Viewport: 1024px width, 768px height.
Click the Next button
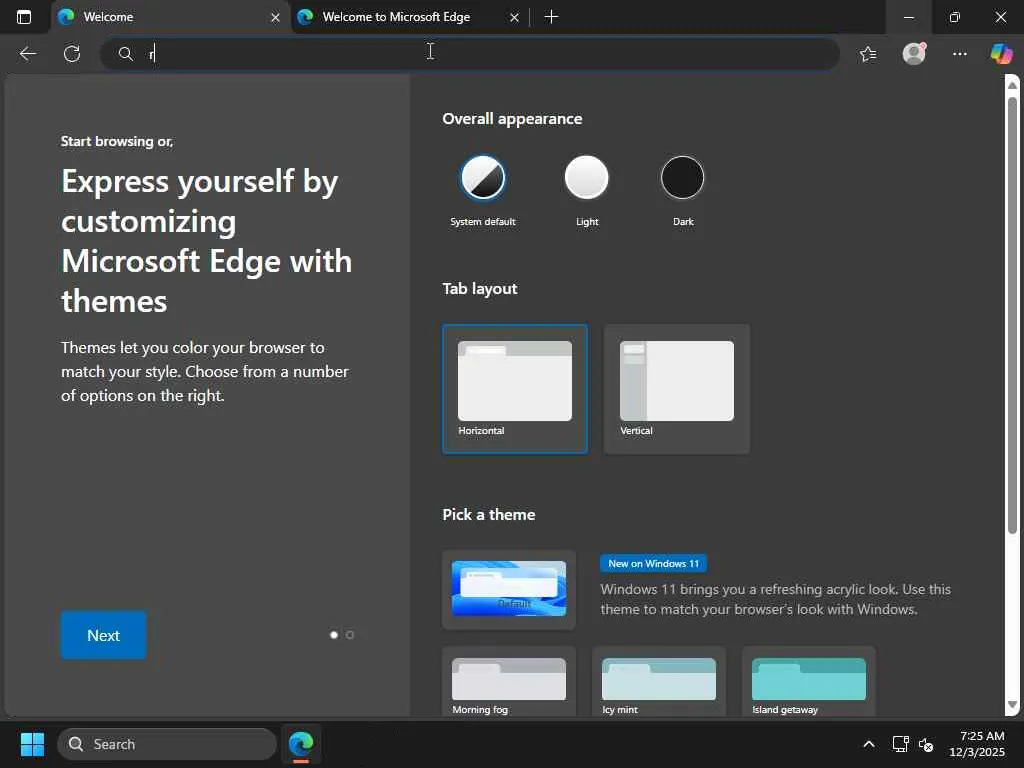point(103,635)
